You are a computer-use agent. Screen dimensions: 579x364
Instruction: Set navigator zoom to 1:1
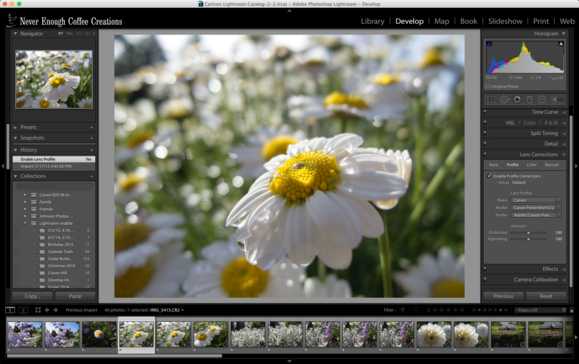coord(79,34)
